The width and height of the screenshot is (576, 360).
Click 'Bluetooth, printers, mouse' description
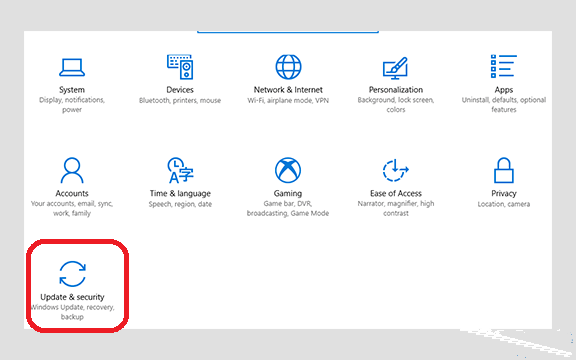pyautogui.click(x=180, y=100)
